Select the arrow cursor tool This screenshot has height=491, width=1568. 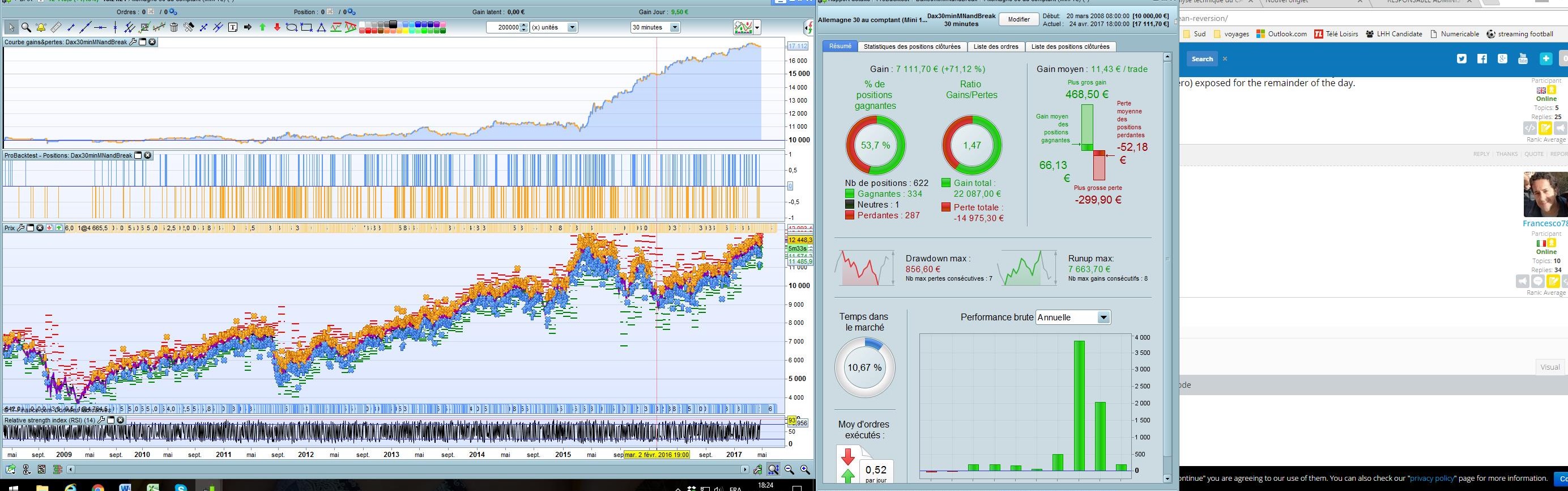pyautogui.click(x=11, y=27)
